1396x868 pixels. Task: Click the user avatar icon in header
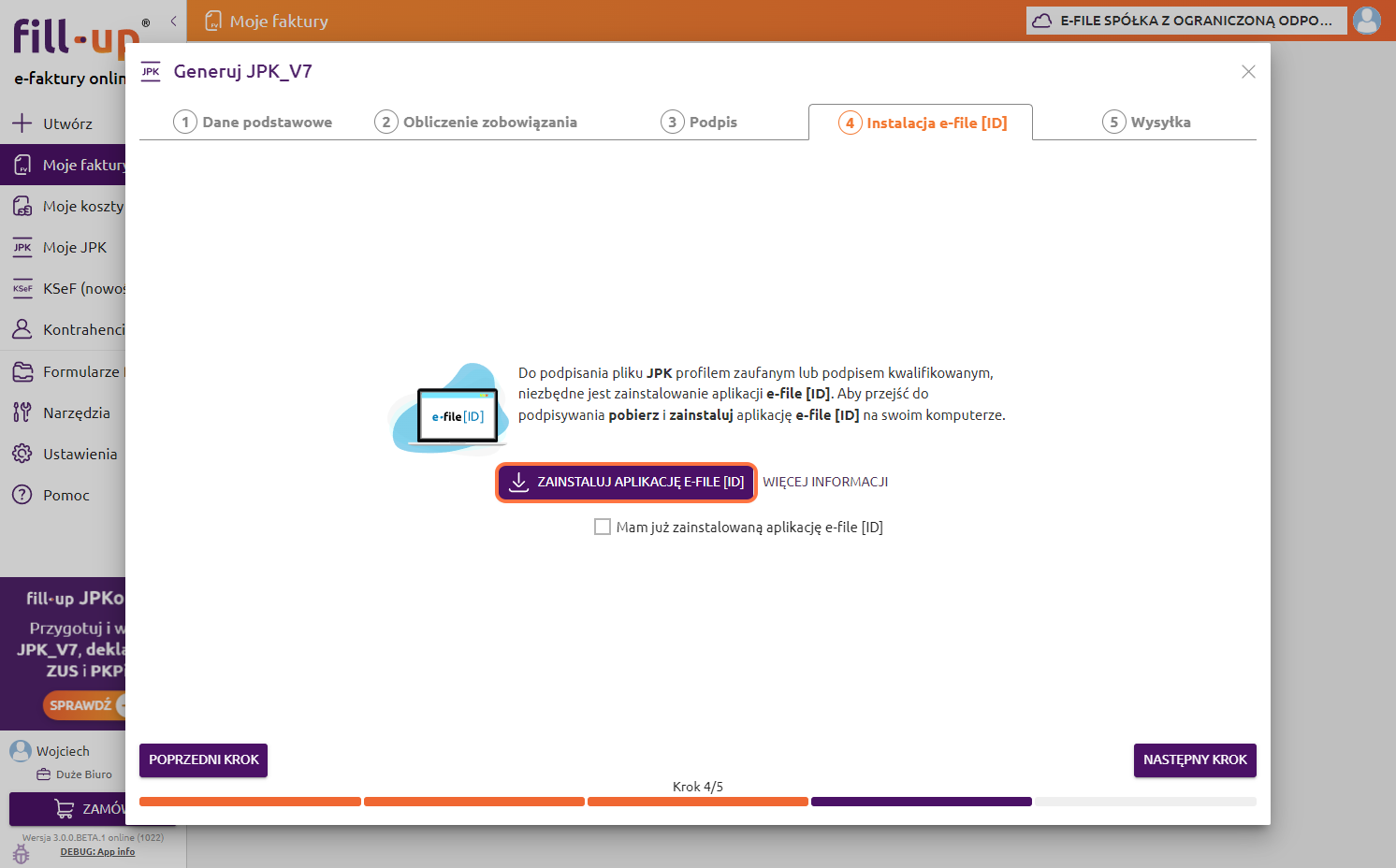click(1367, 20)
